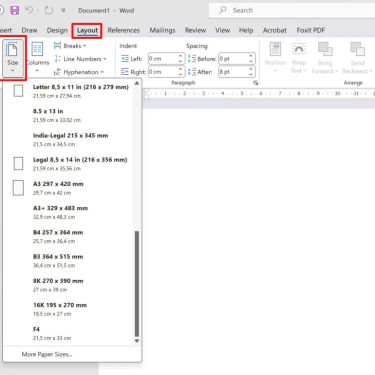Adjust the Spacing After spinner arrows
375x375 pixels.
pos(251,72)
